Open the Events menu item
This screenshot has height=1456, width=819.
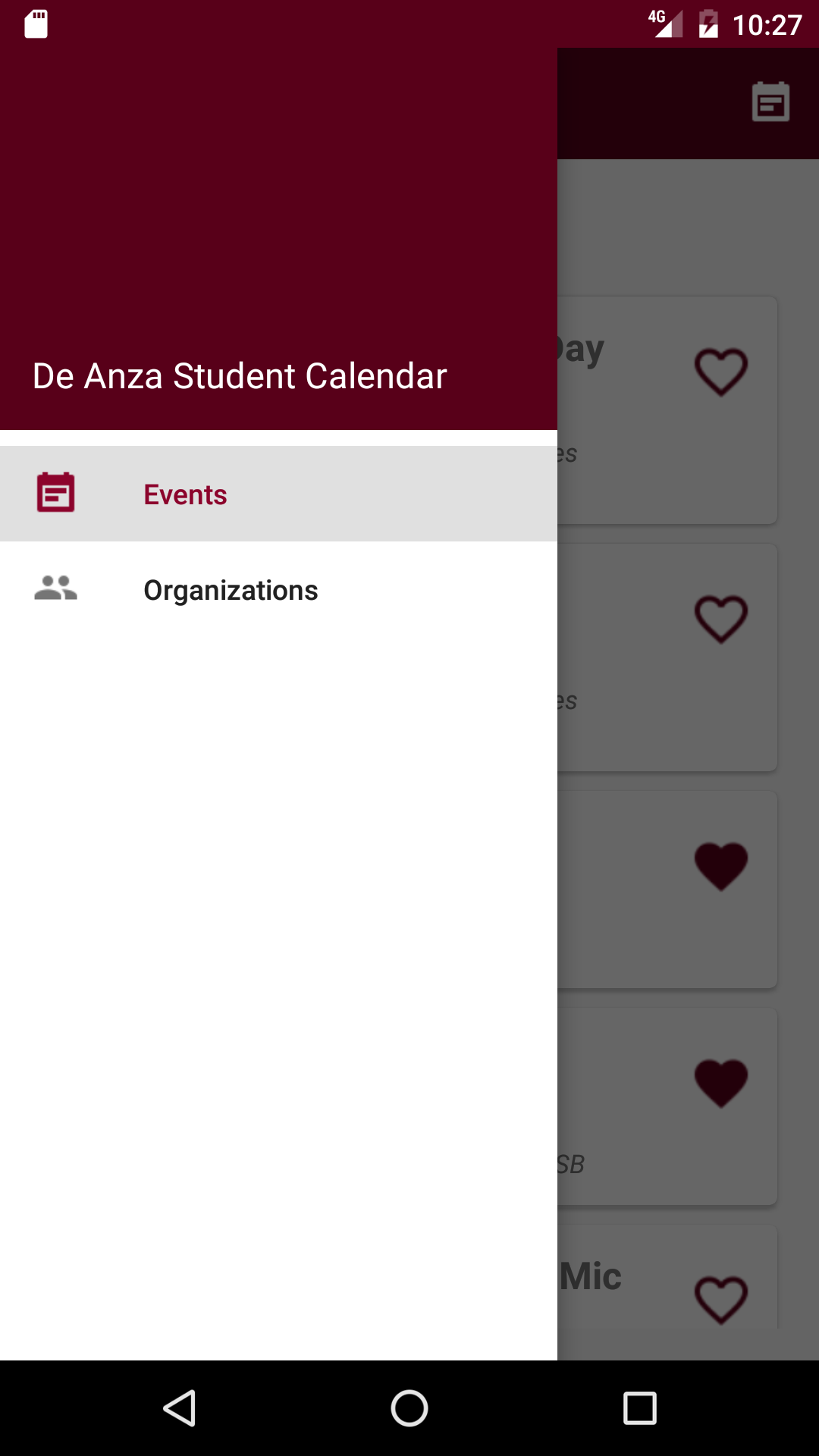click(x=185, y=494)
